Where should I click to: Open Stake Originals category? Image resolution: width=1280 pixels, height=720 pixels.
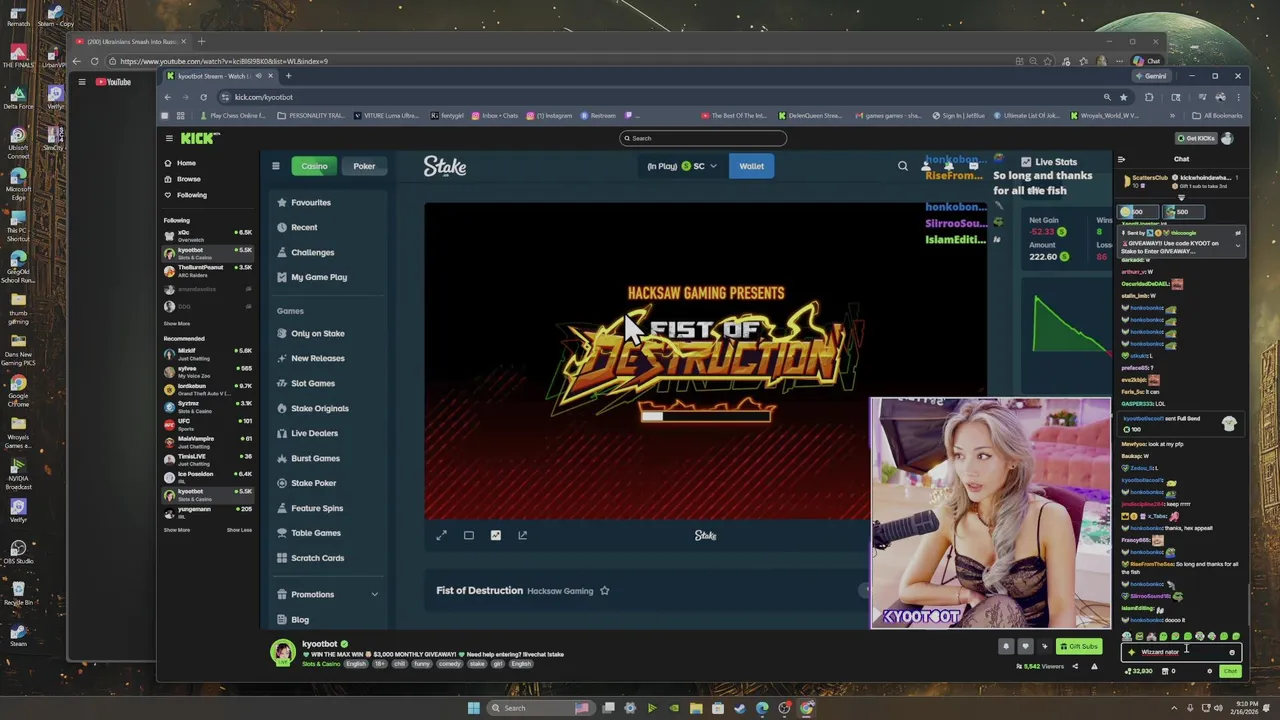[x=313, y=408]
